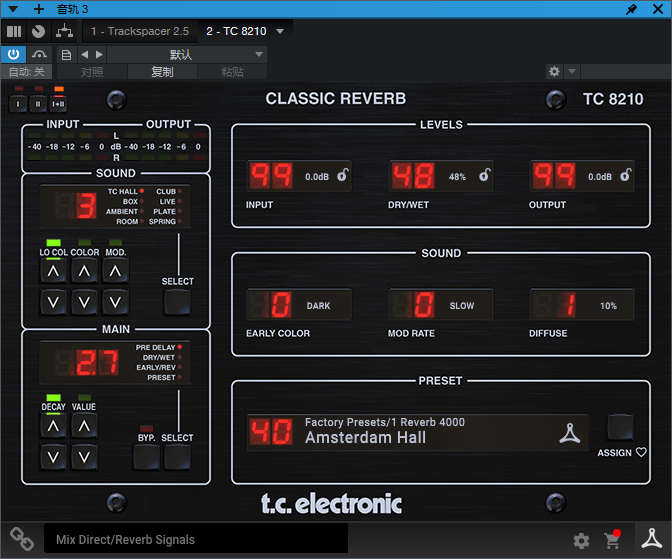This screenshot has height=559, width=672.
Task: Click the MOD RATE SLOW display
Action: [x=441, y=305]
